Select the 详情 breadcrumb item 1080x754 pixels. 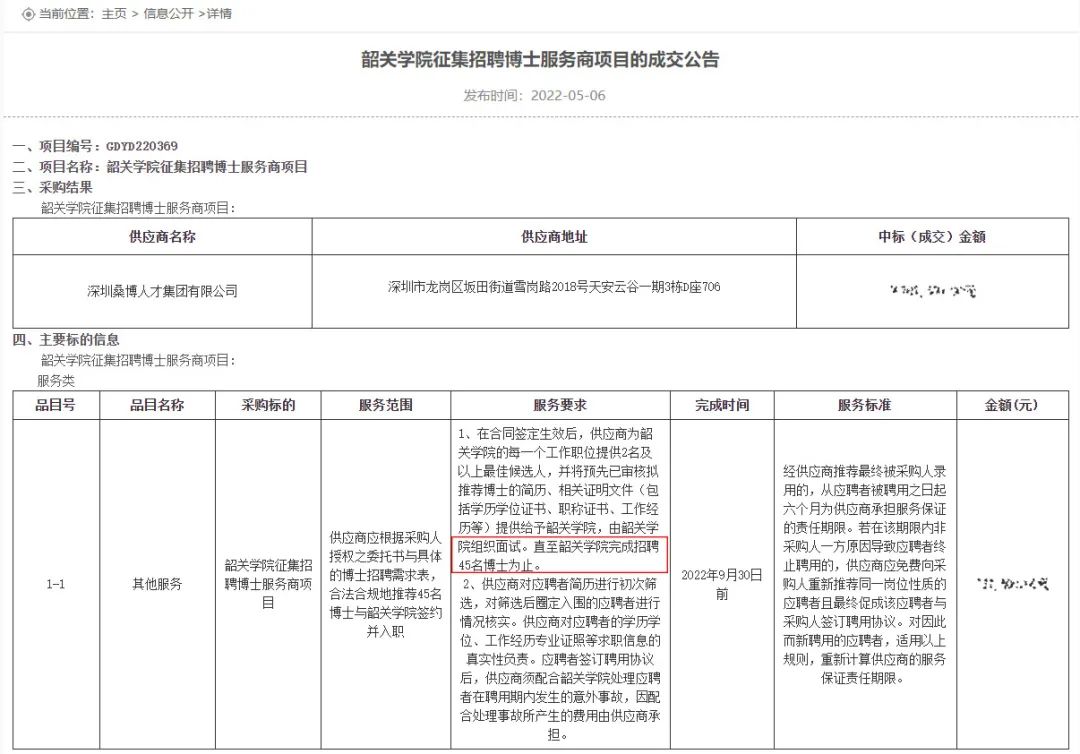click(x=219, y=14)
